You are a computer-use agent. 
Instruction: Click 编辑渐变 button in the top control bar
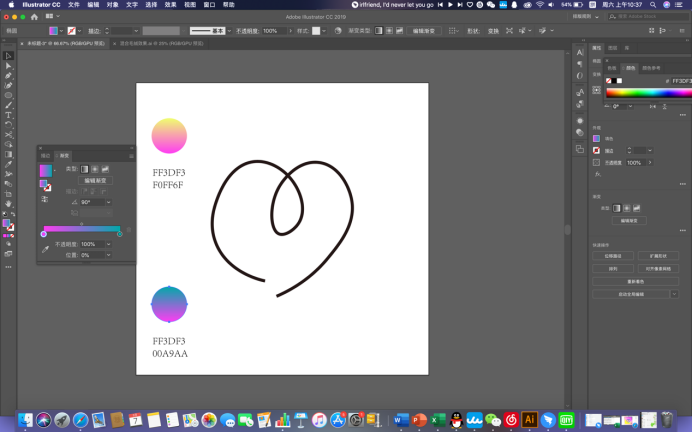tap(424, 31)
